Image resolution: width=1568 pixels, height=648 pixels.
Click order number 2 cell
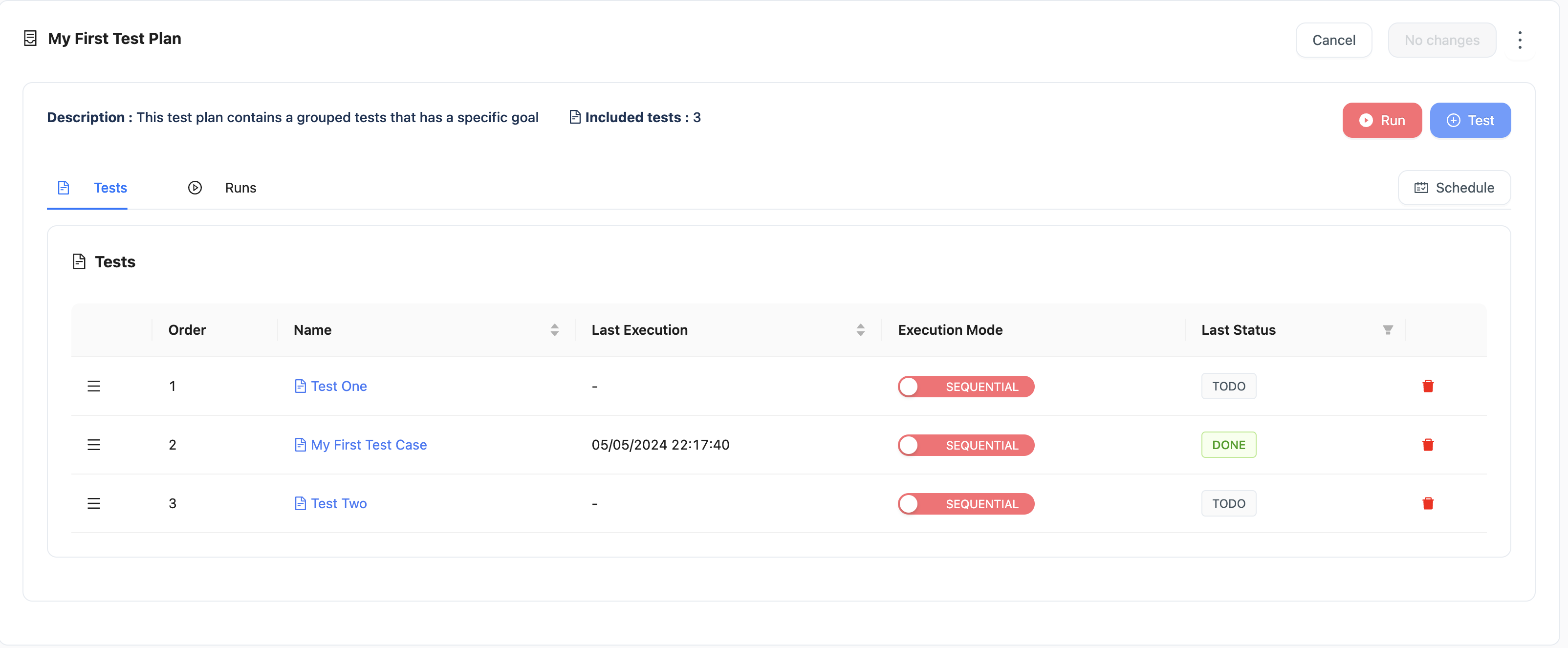pos(172,445)
